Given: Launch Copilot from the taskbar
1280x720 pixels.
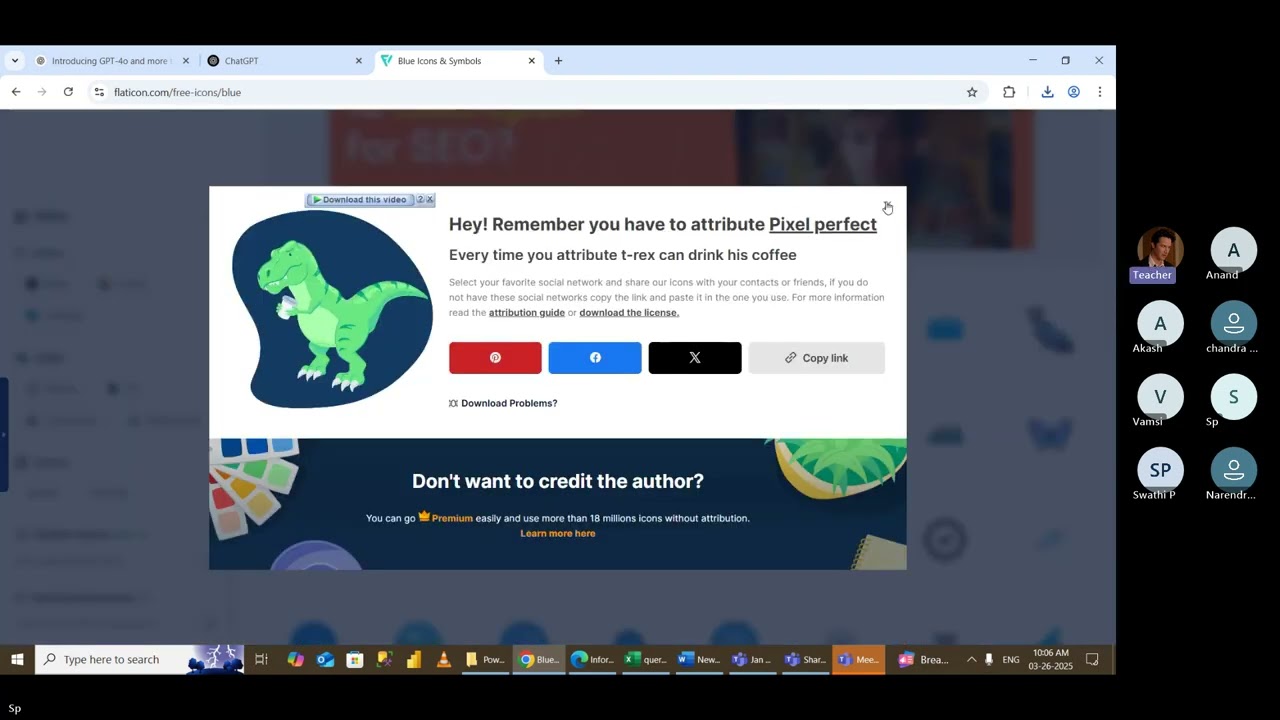Looking at the screenshot, I should pos(296,660).
